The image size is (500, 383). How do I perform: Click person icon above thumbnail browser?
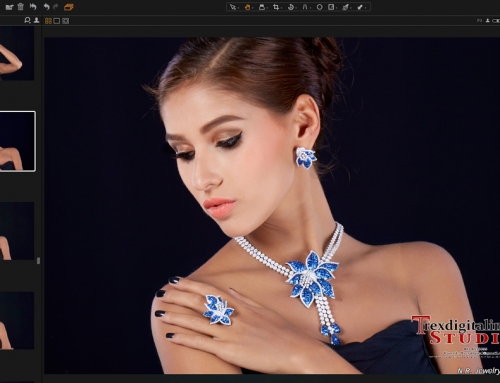coord(36,21)
